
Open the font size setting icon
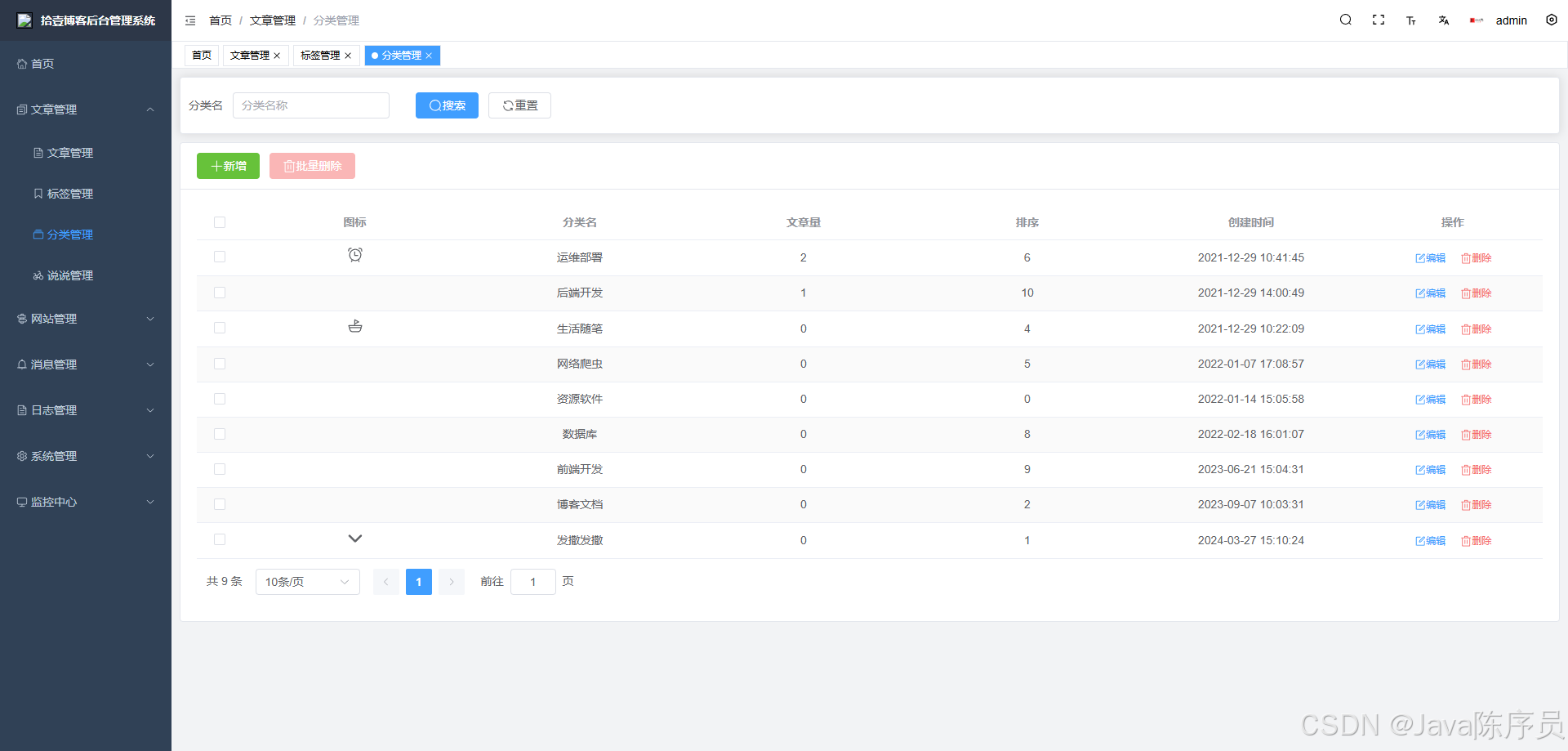tap(1411, 20)
